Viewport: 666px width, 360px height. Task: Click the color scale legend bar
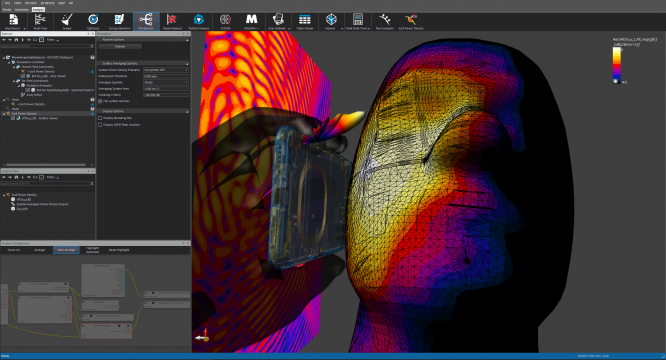(x=616, y=65)
